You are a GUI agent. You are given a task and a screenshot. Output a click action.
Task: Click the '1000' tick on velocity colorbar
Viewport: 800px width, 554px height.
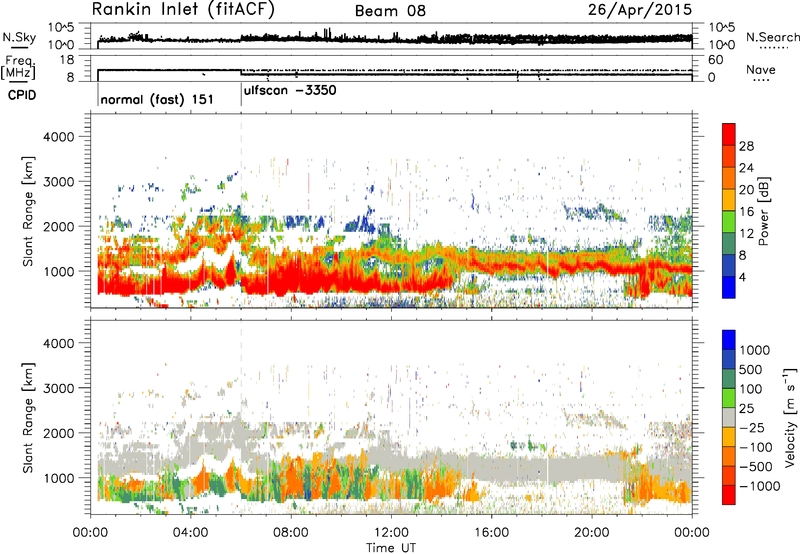[755, 350]
